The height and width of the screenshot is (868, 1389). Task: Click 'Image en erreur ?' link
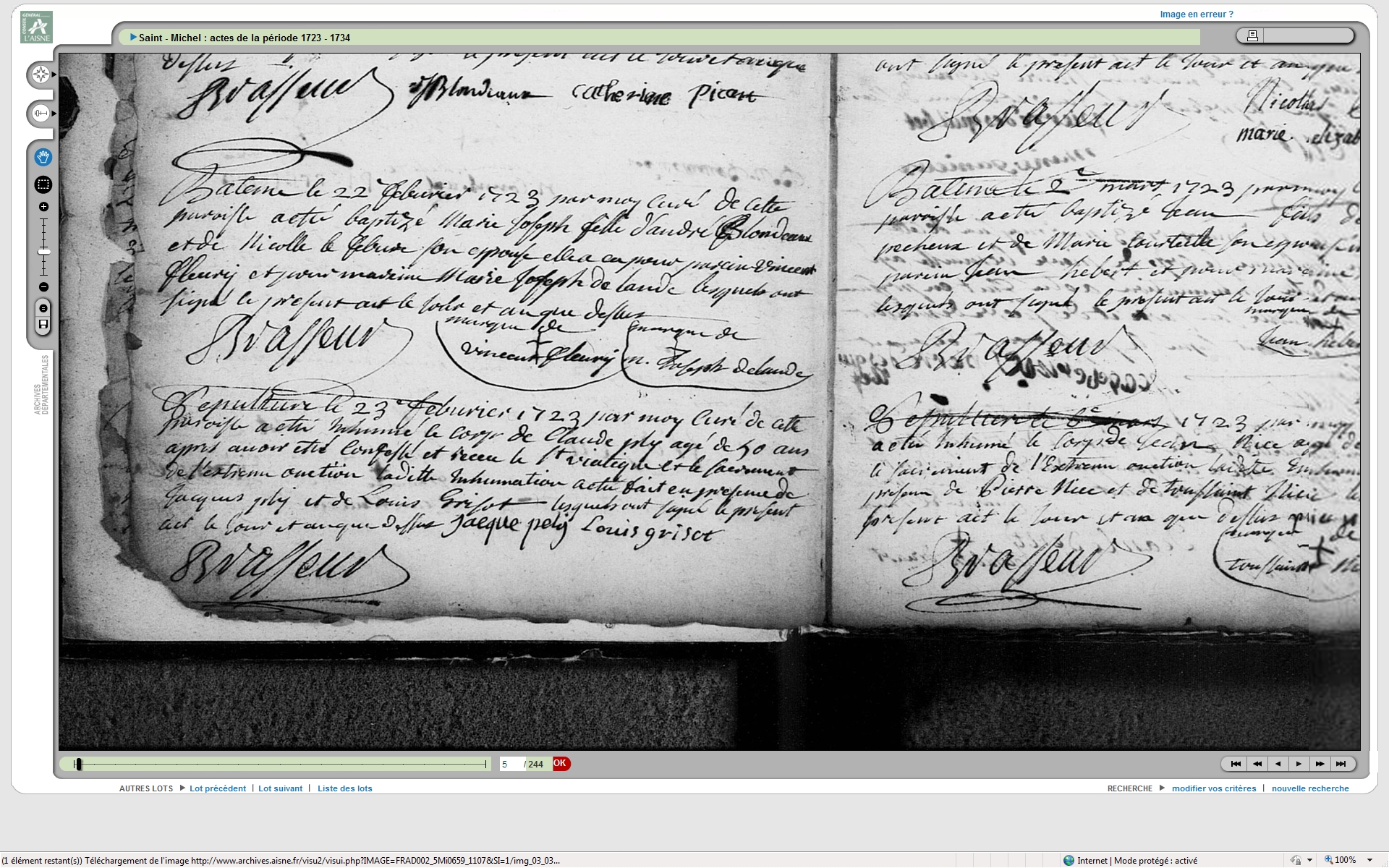tap(1196, 14)
